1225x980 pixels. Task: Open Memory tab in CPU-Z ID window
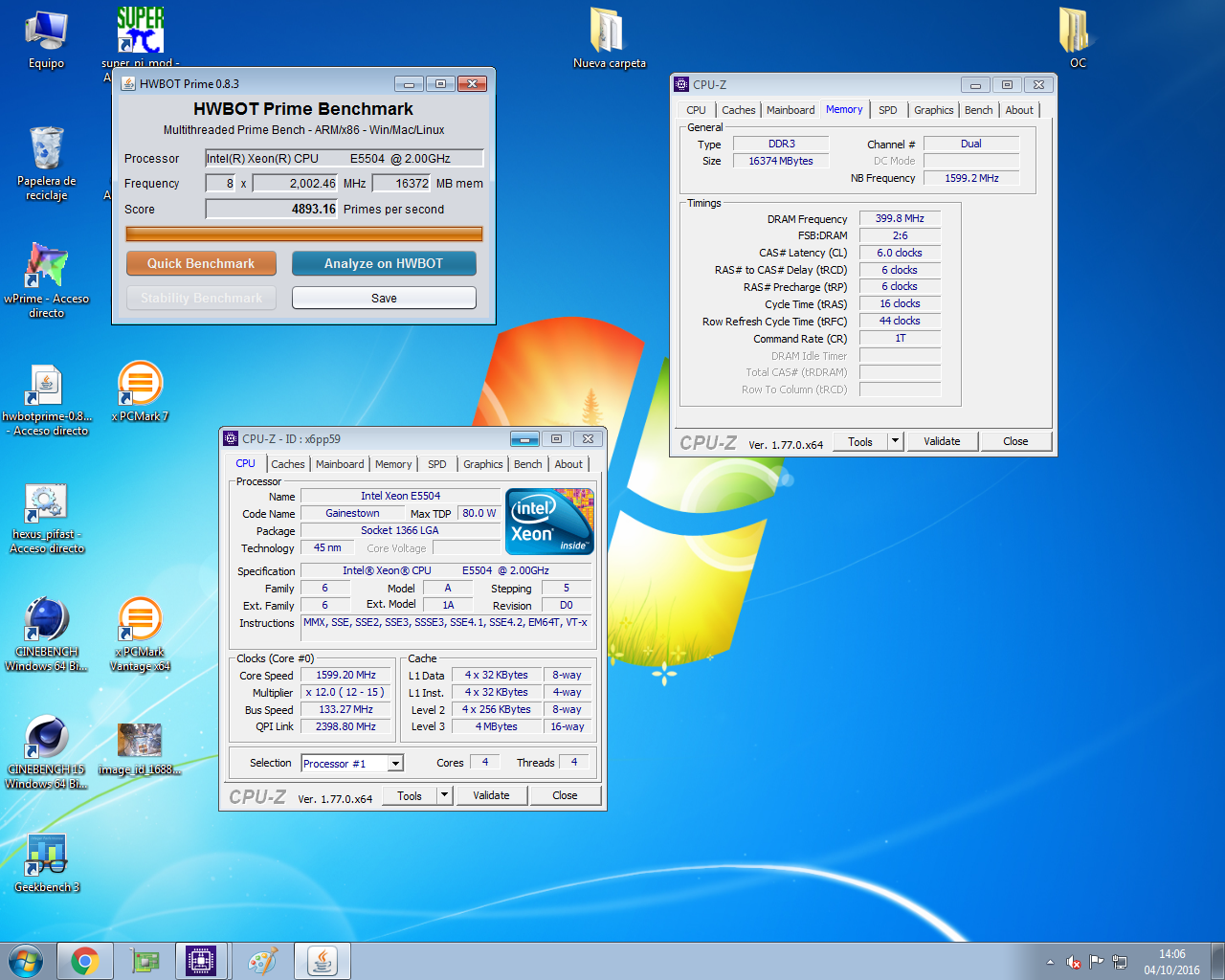tap(393, 464)
